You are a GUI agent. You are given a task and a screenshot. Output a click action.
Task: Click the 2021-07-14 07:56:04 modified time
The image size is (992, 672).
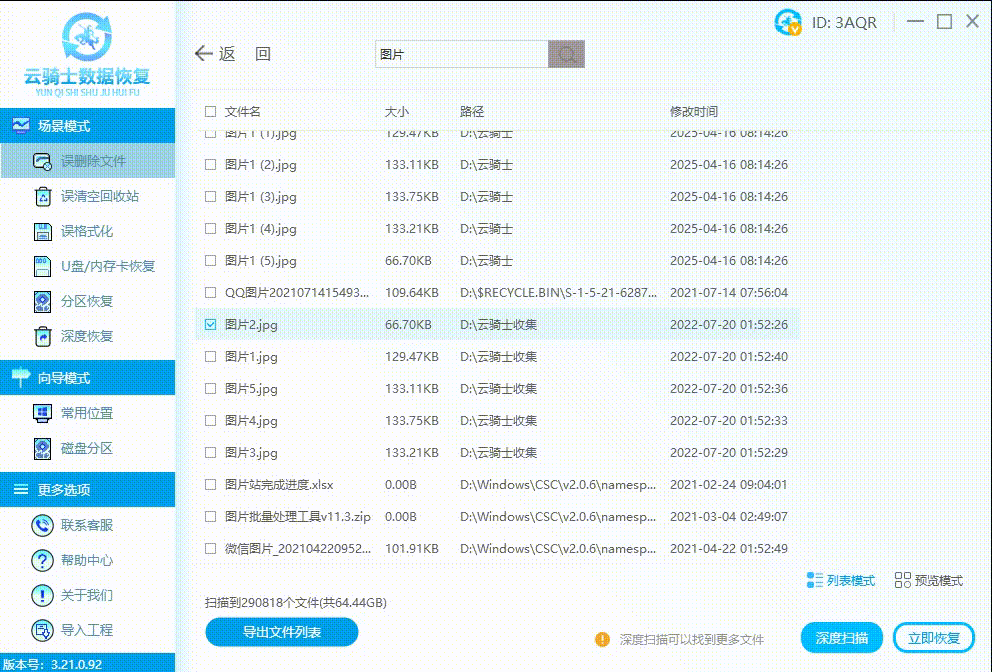tap(729, 292)
